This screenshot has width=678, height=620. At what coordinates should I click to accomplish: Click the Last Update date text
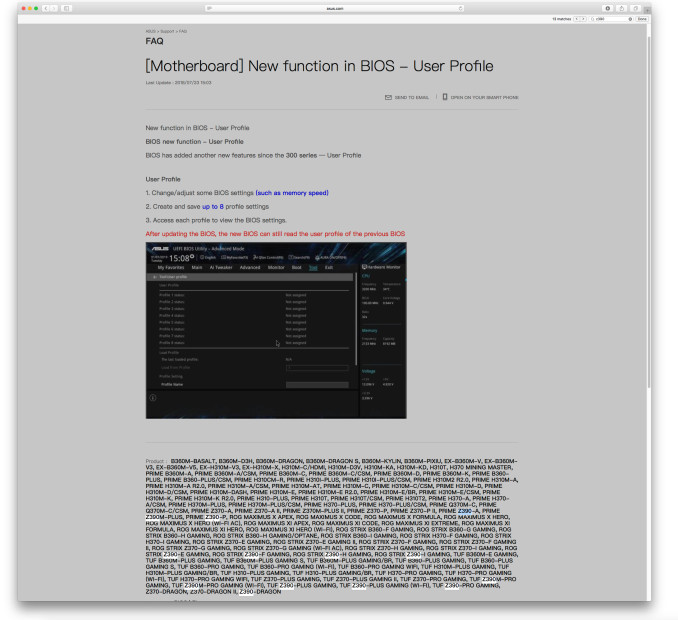click(178, 82)
